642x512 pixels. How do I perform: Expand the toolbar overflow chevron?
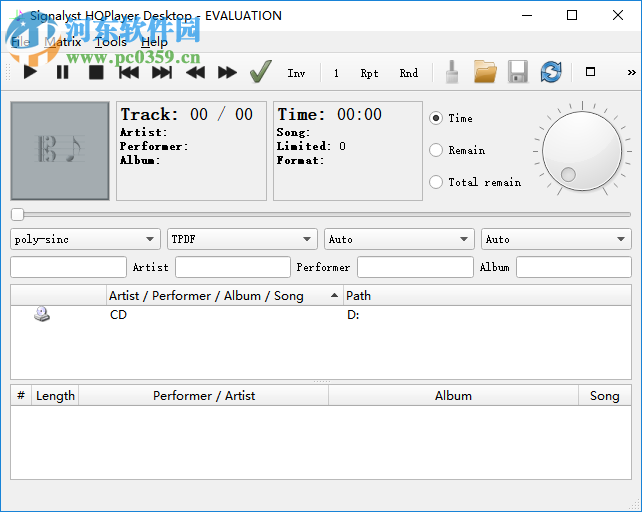(632, 72)
